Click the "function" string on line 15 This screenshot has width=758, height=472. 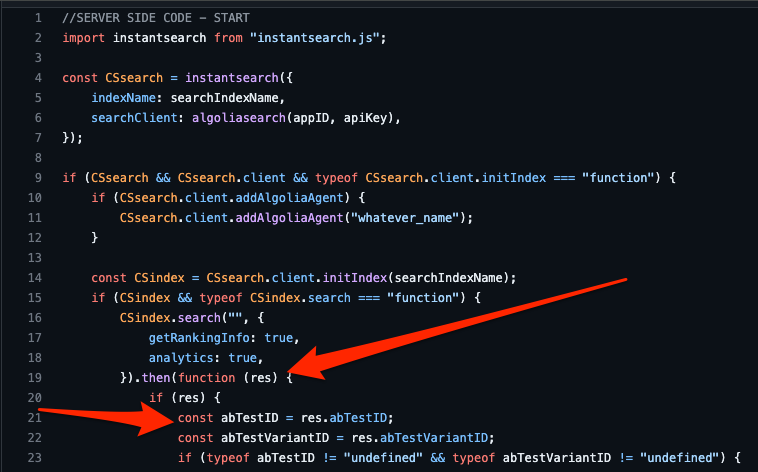[x=423, y=298]
